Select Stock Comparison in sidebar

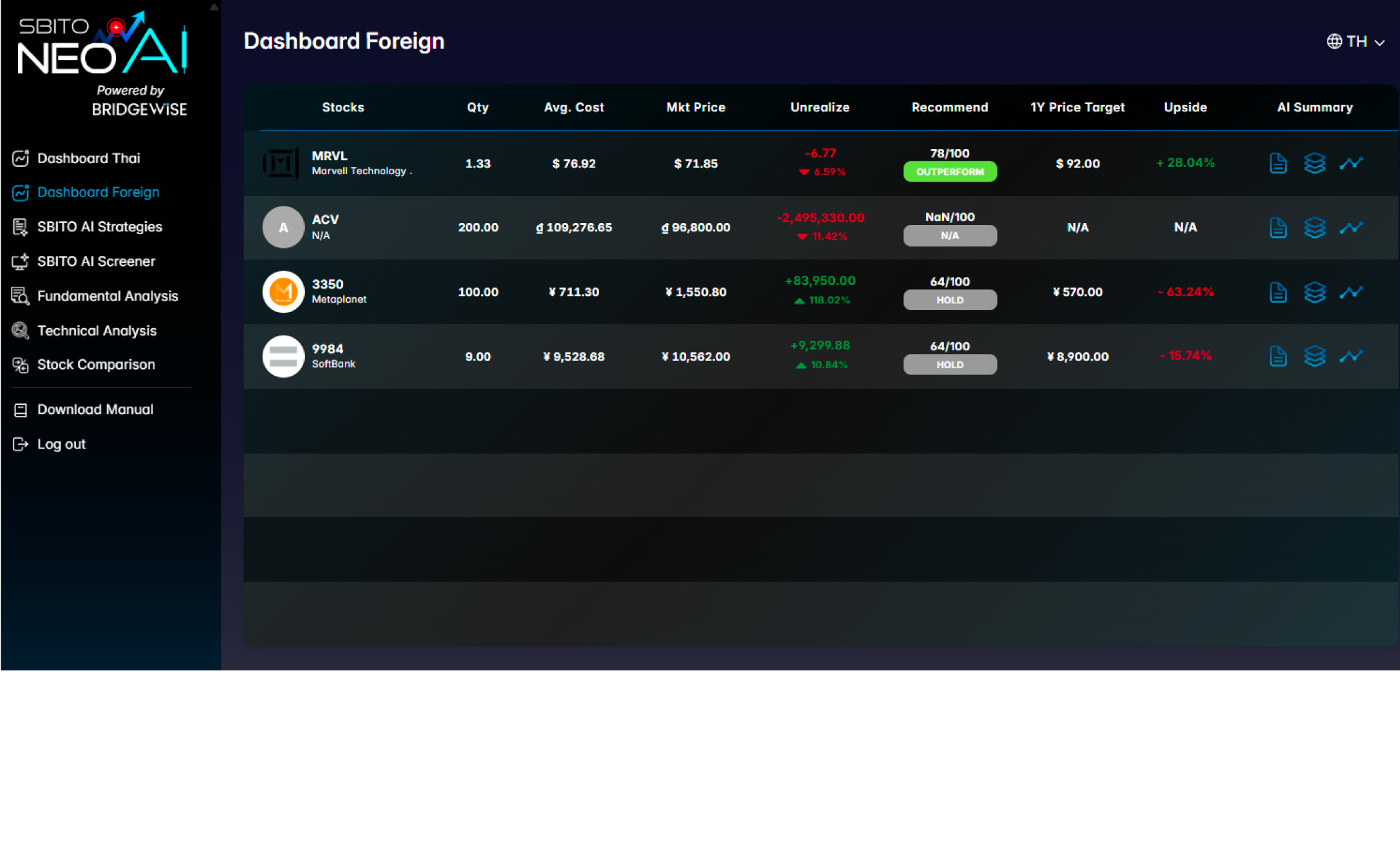tap(96, 365)
